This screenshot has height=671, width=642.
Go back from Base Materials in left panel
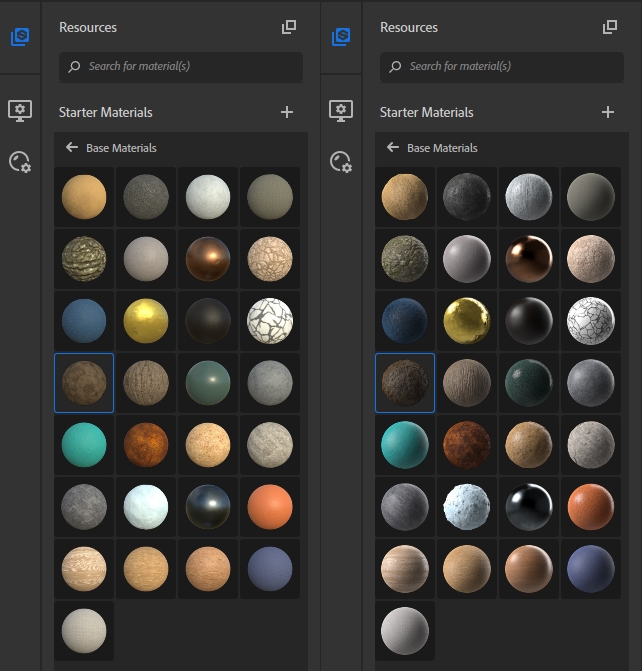[72, 148]
